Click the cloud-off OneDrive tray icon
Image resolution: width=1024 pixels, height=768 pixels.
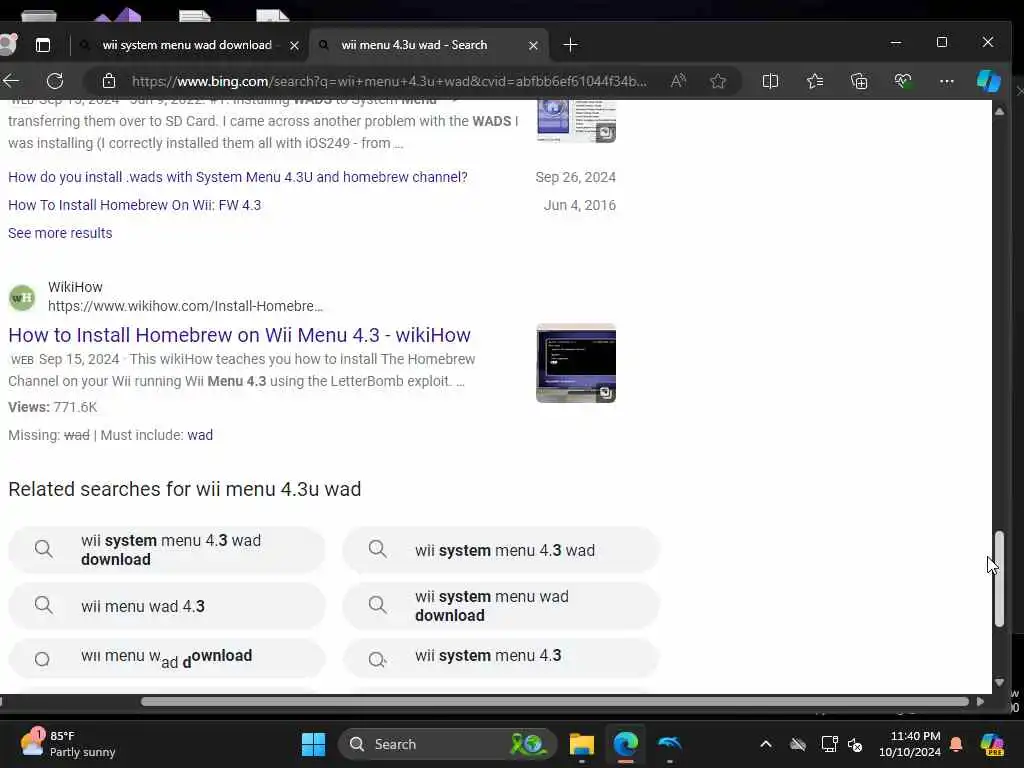[798, 744]
